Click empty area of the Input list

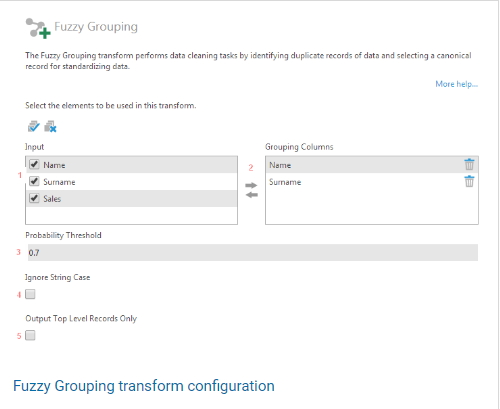click(x=131, y=215)
